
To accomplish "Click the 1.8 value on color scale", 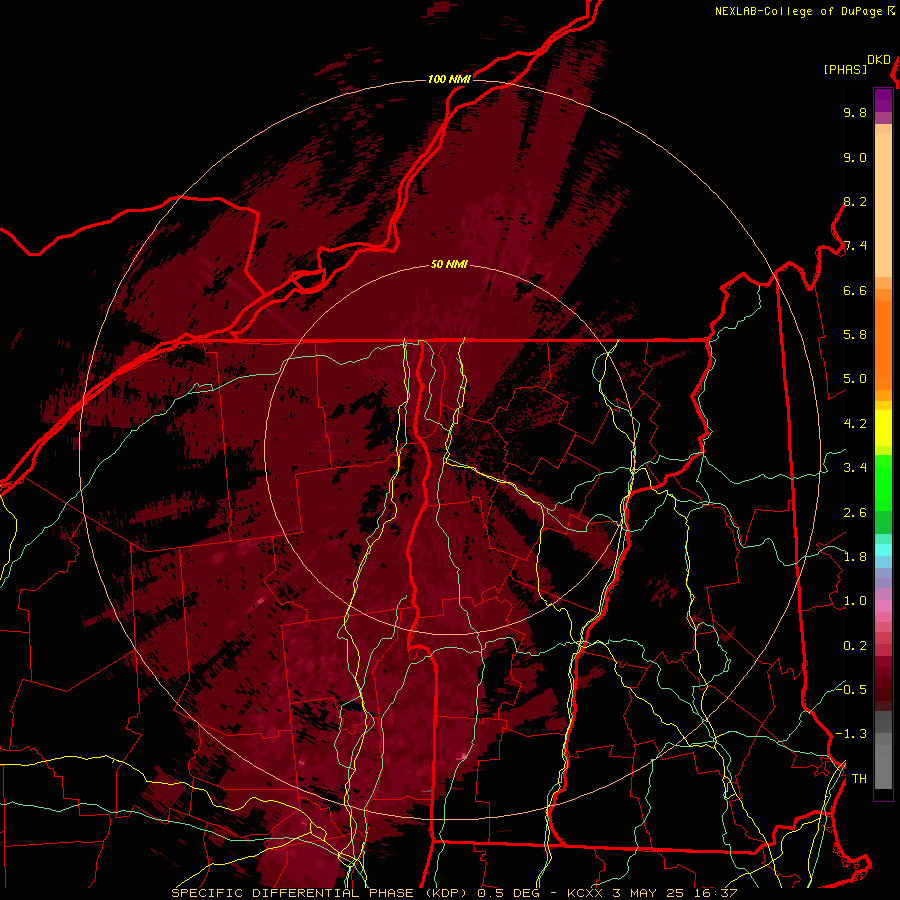I will click(855, 557).
